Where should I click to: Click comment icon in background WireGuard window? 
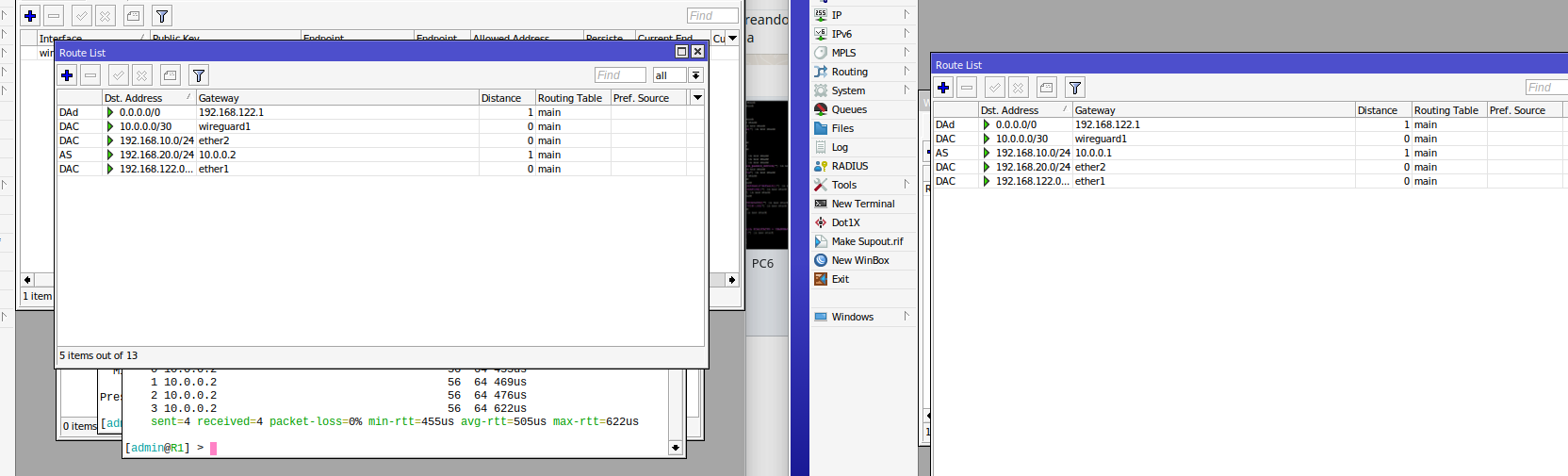coord(133,16)
